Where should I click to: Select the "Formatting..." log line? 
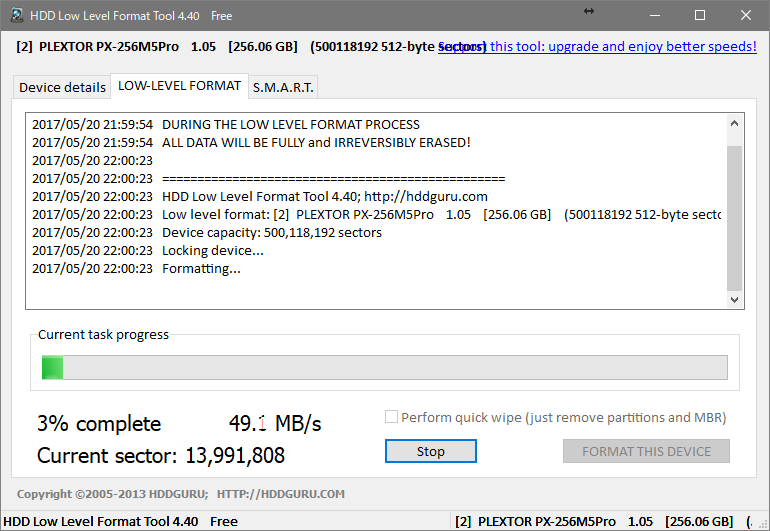pos(200,268)
